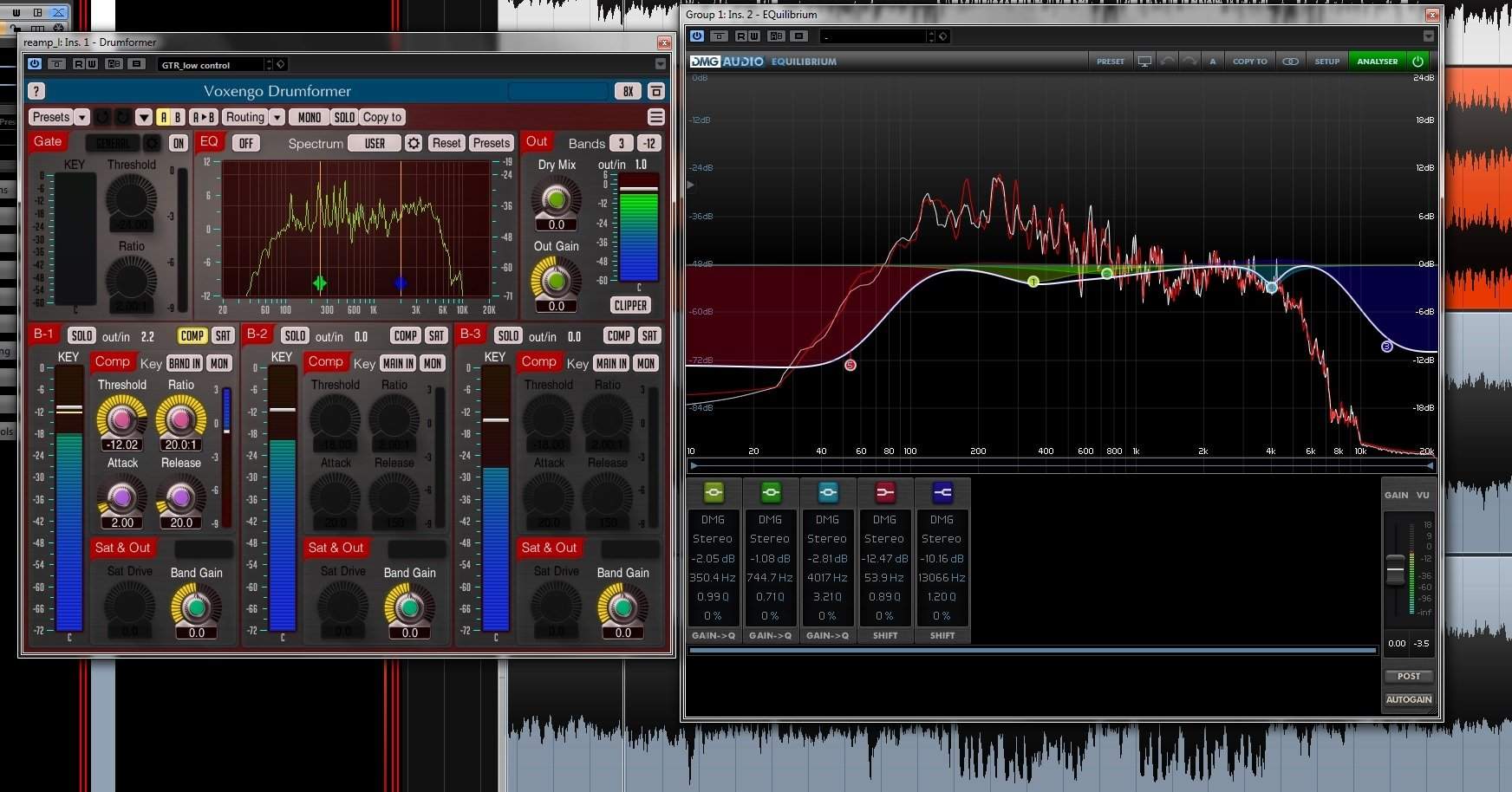The width and height of the screenshot is (1512, 792).
Task: Click Drumformer window mode icon beside 8X
Action: (x=656, y=91)
